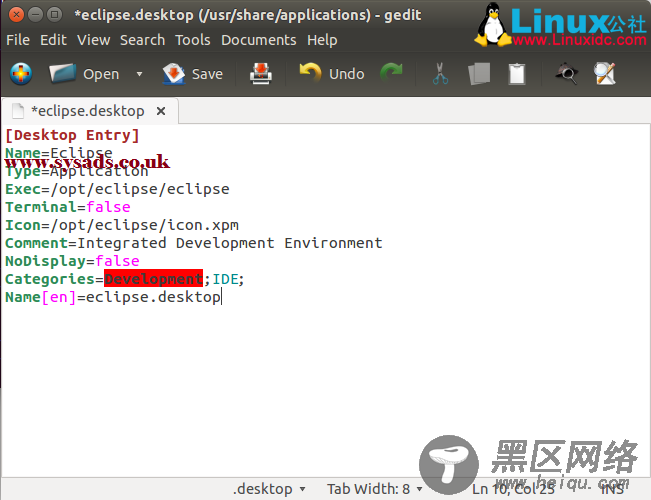The image size is (651, 500).
Task: Click the Save button label
Action: click(x=207, y=74)
